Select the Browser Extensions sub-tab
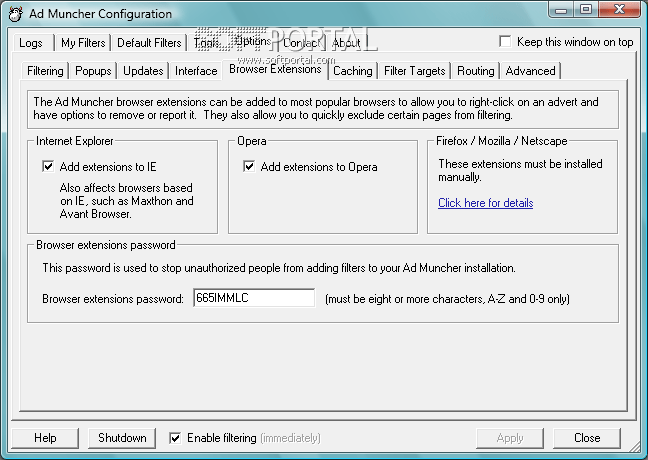This screenshot has height=460, width=648. pos(275,69)
